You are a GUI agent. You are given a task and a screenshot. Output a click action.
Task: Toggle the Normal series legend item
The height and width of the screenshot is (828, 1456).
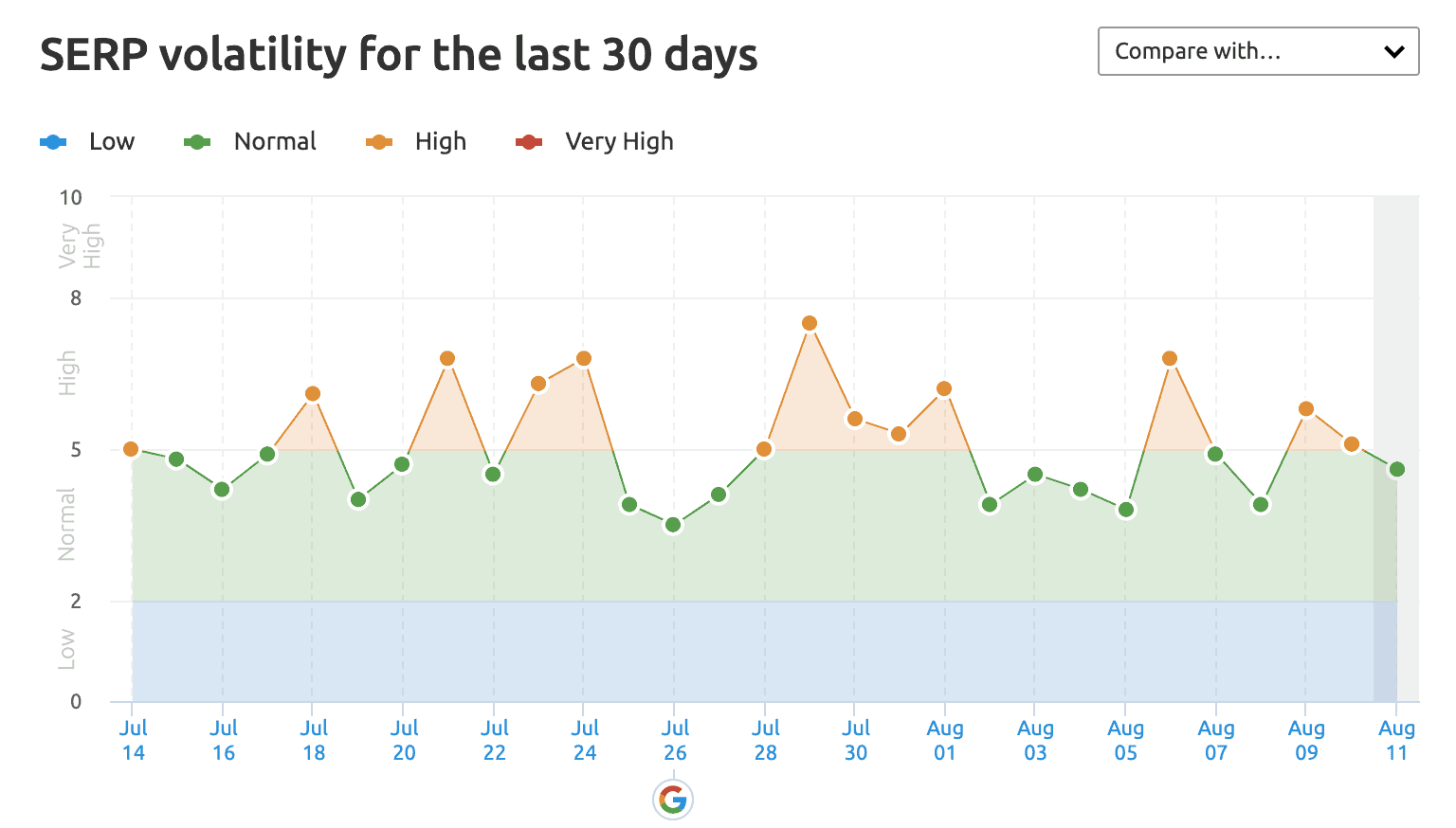[x=250, y=141]
